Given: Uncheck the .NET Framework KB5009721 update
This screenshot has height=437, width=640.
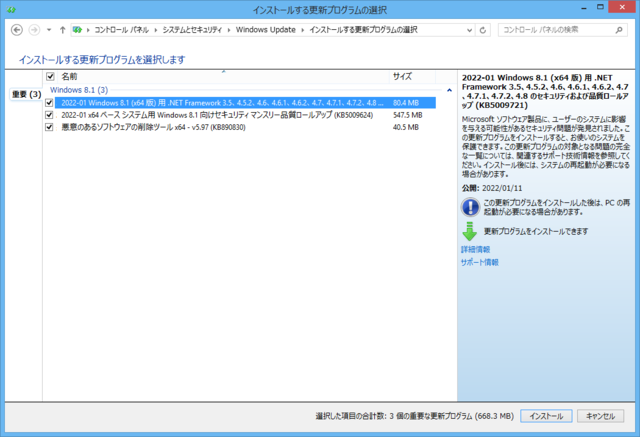Looking at the screenshot, I should 49,103.
